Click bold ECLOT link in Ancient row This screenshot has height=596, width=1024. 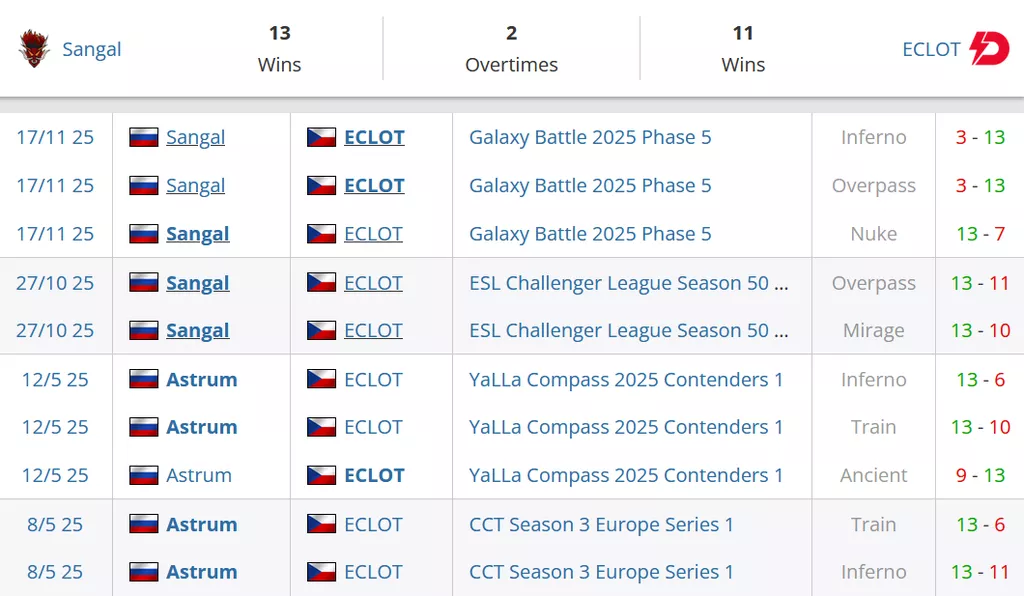tap(374, 476)
